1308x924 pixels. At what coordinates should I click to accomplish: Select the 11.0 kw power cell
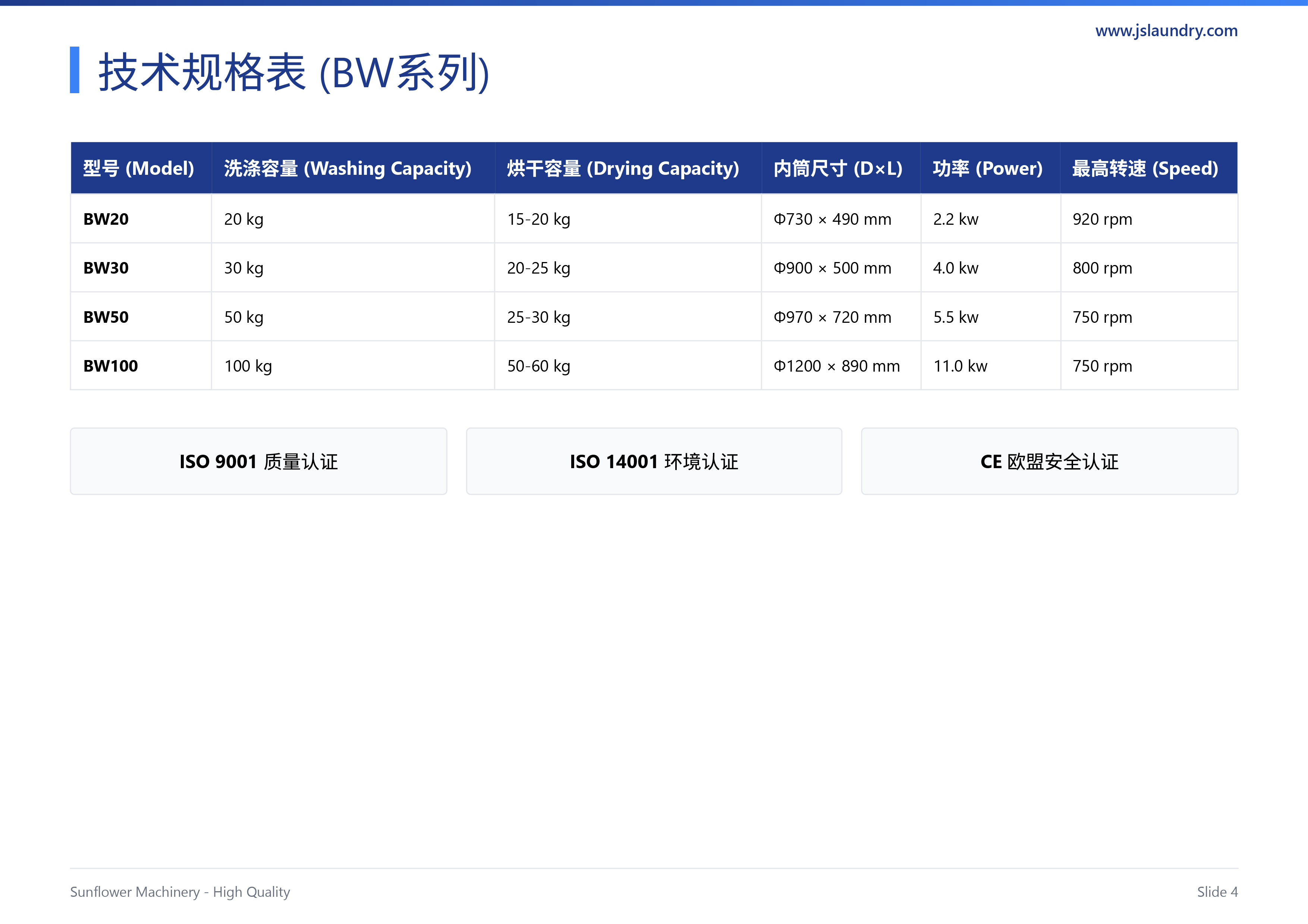[x=990, y=366]
